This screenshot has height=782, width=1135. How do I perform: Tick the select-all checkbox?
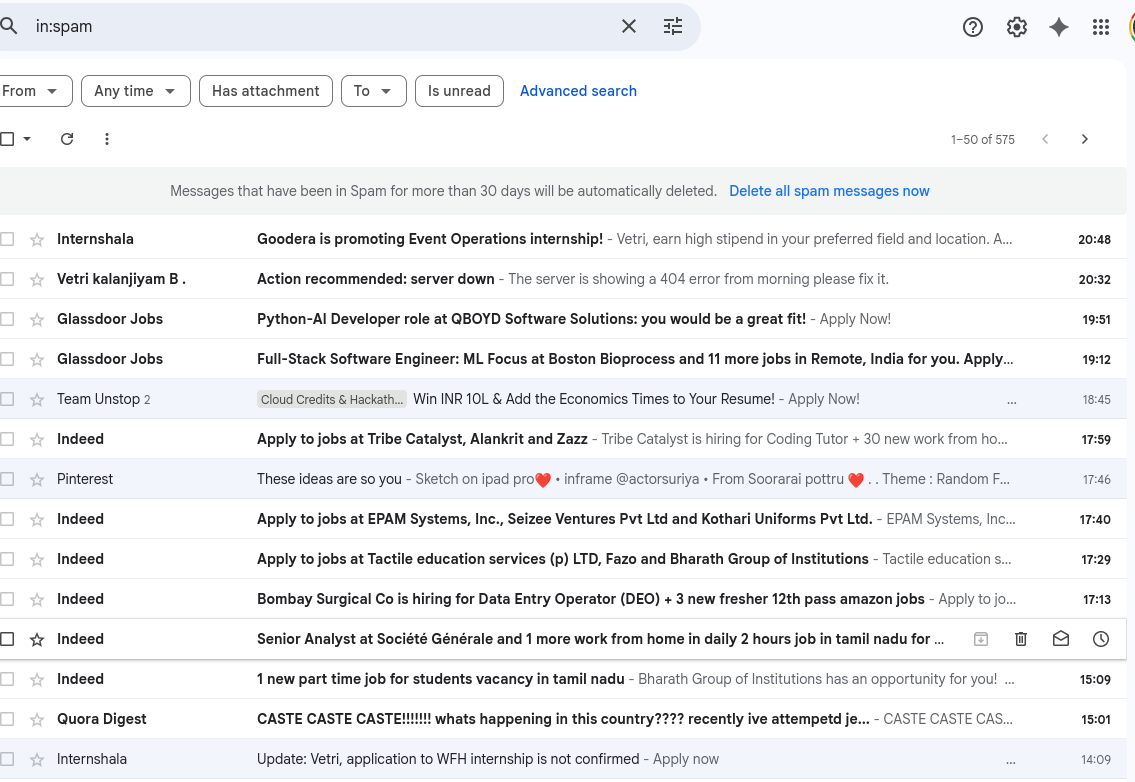(x=7, y=138)
